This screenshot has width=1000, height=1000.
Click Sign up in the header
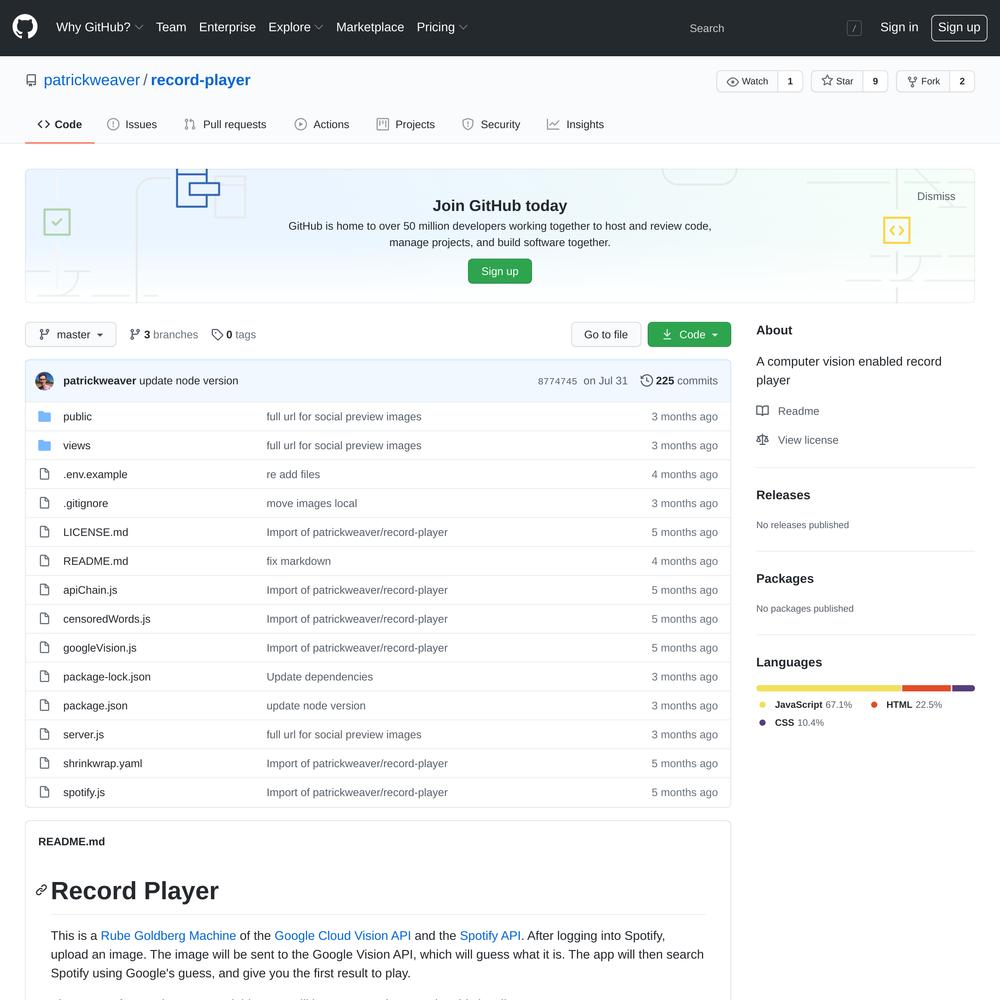pyautogui.click(x=959, y=27)
